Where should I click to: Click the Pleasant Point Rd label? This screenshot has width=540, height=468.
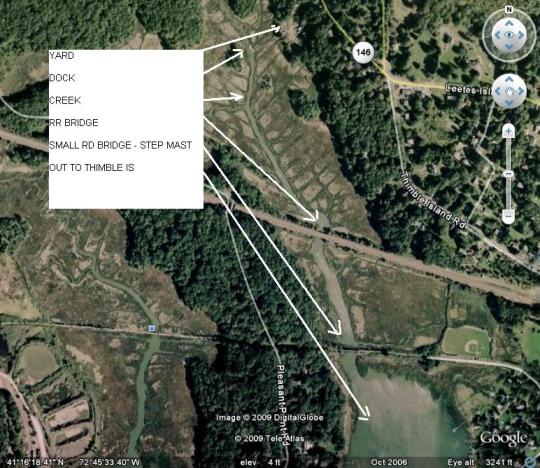(282, 405)
